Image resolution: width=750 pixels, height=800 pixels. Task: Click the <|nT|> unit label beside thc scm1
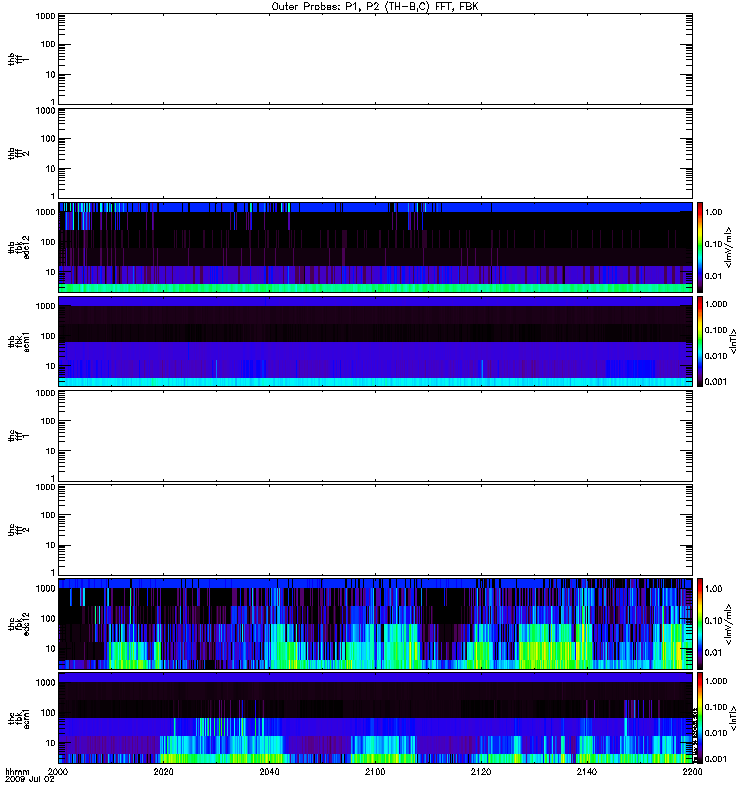pyautogui.click(x=734, y=718)
